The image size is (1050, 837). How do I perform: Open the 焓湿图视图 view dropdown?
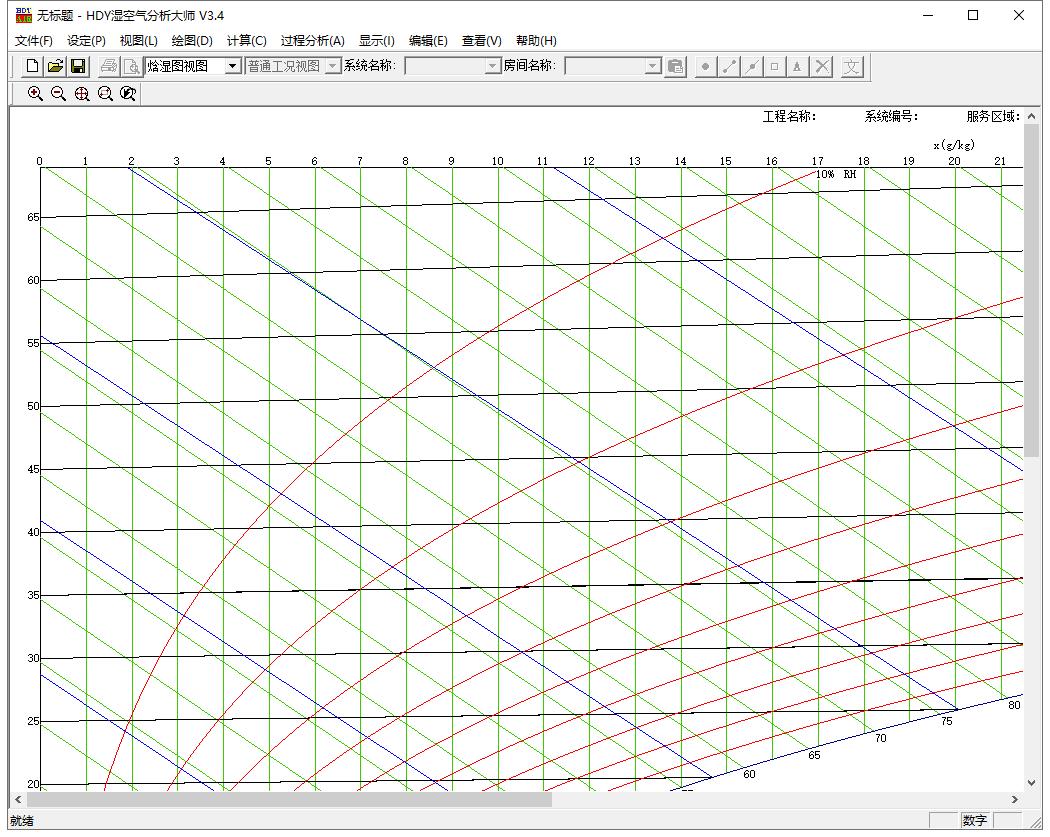click(x=233, y=66)
